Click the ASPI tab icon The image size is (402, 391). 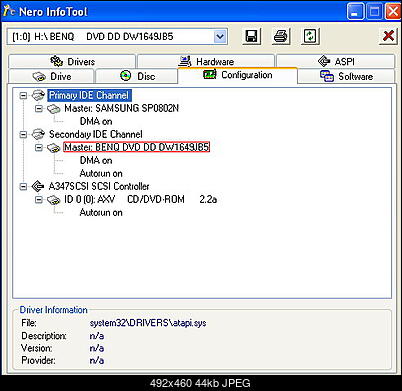pos(324,61)
